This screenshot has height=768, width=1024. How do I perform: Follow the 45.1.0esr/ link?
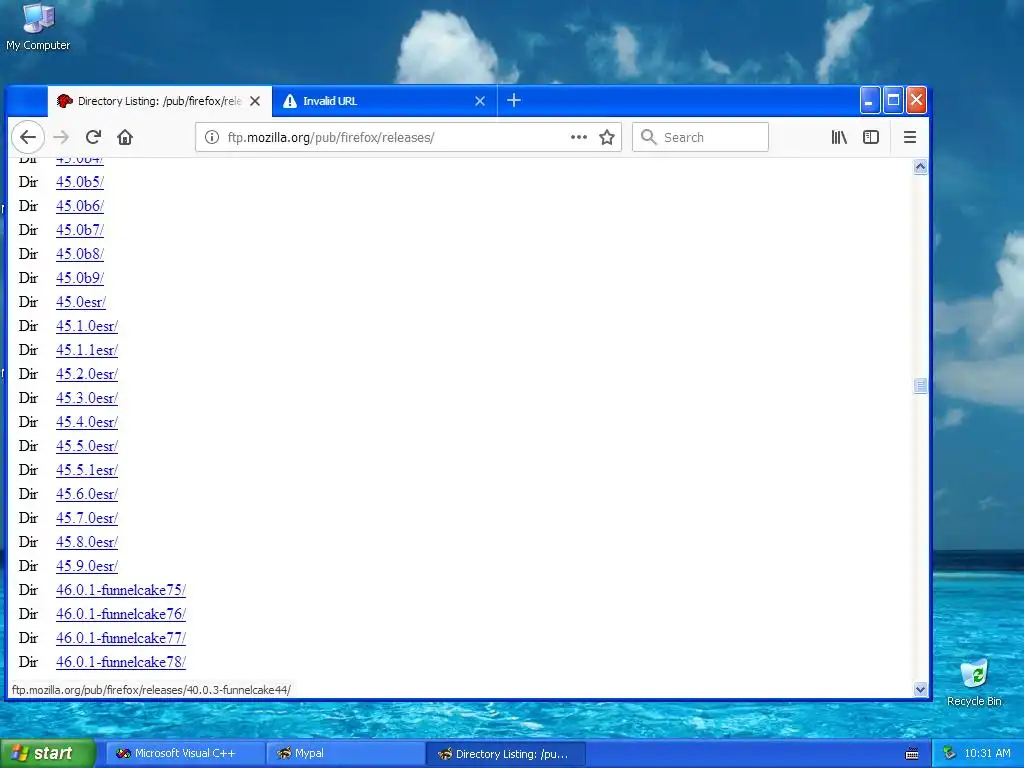87,326
